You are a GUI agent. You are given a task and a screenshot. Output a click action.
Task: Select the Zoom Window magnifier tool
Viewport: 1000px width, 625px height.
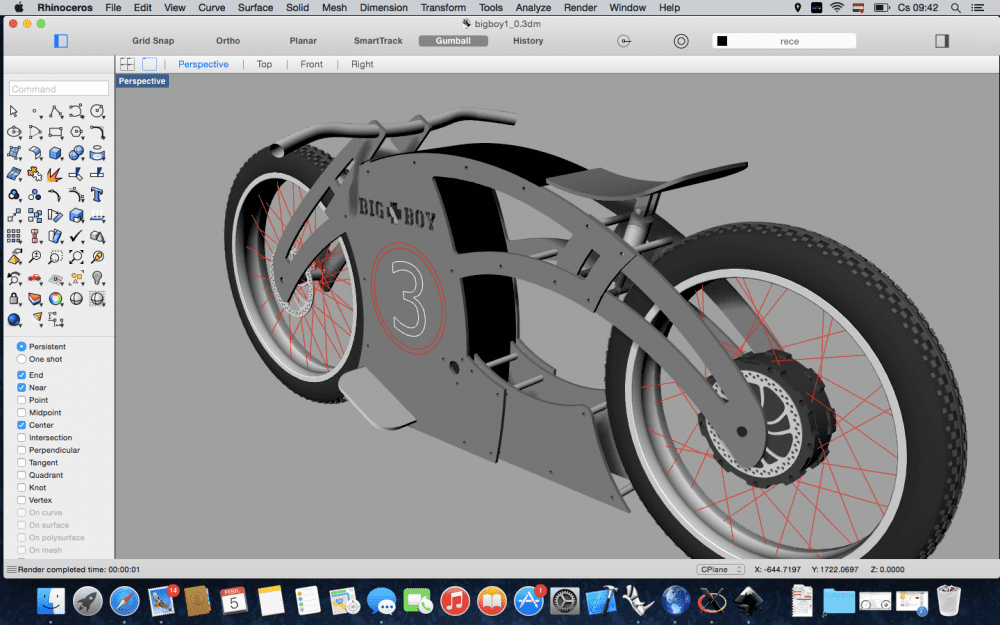coord(55,257)
